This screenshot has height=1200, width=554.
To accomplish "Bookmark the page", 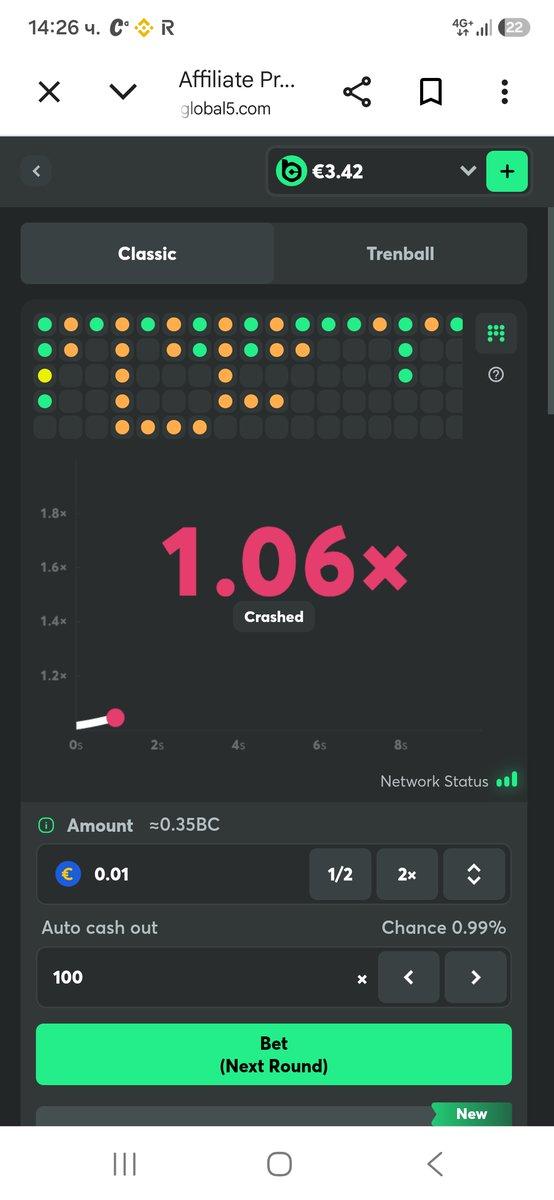I will 431,92.
